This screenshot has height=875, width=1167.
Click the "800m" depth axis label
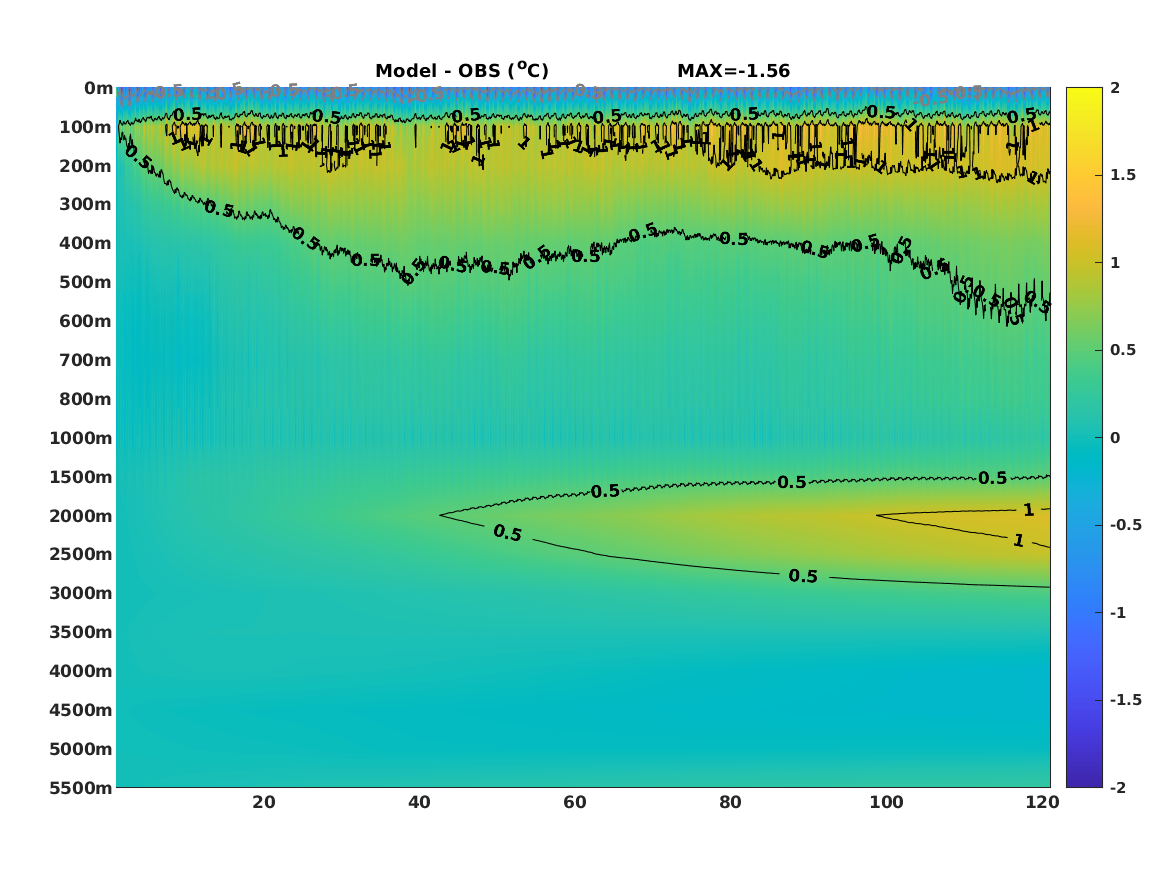[86, 399]
